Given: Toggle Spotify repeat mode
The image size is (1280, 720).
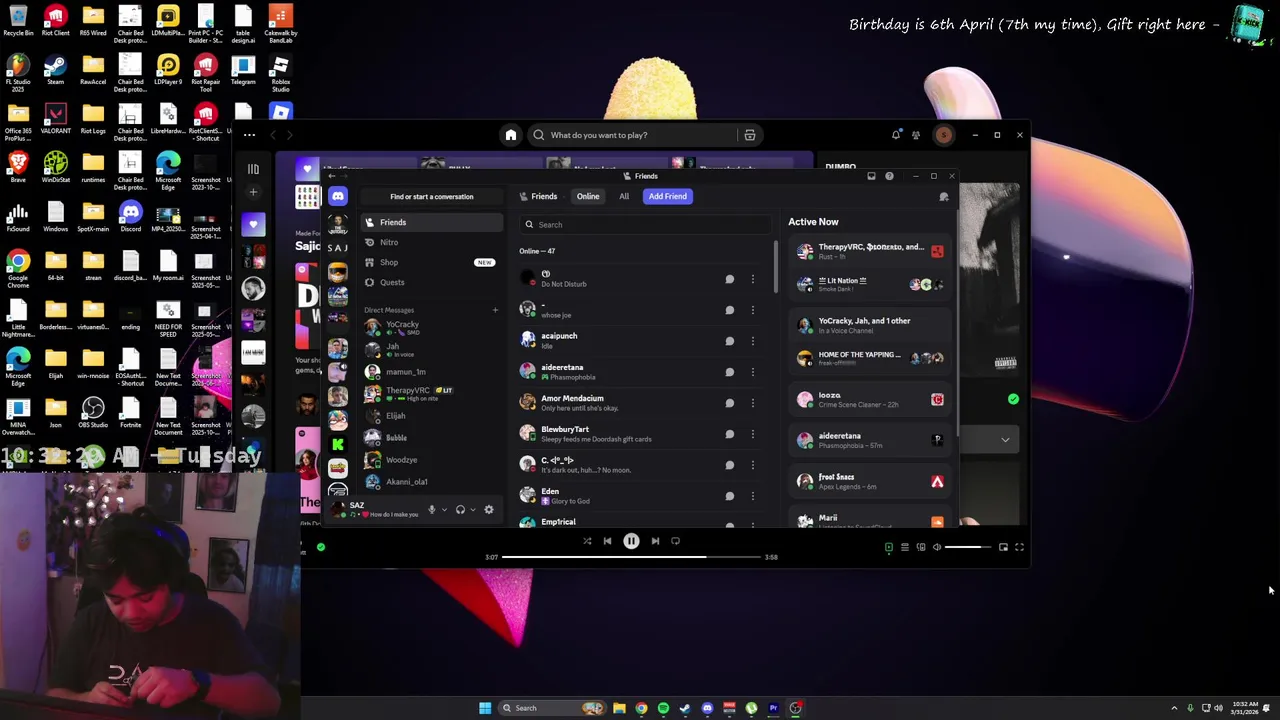Looking at the screenshot, I should [675, 541].
